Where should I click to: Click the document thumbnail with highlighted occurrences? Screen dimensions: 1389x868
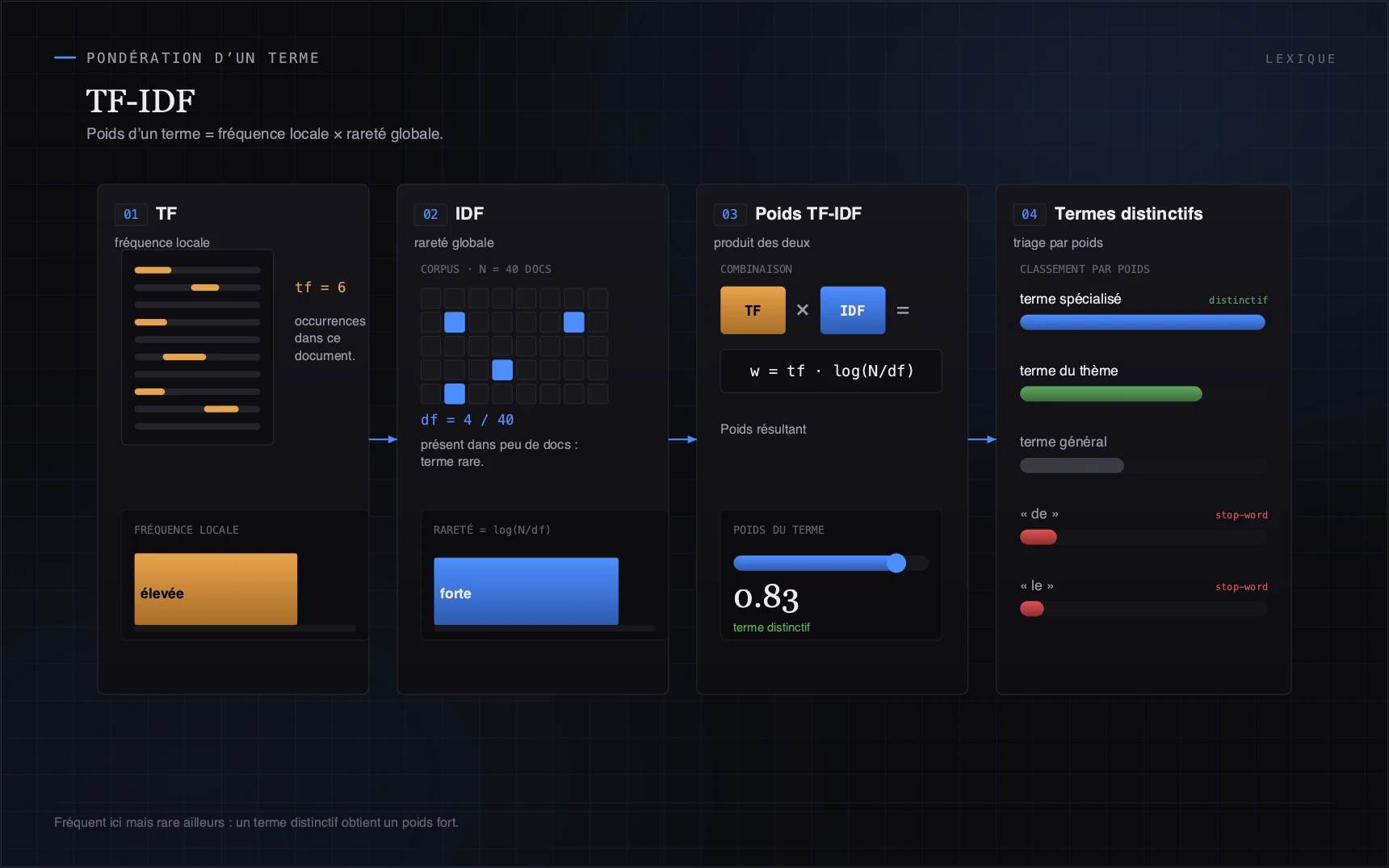pyautogui.click(x=197, y=347)
